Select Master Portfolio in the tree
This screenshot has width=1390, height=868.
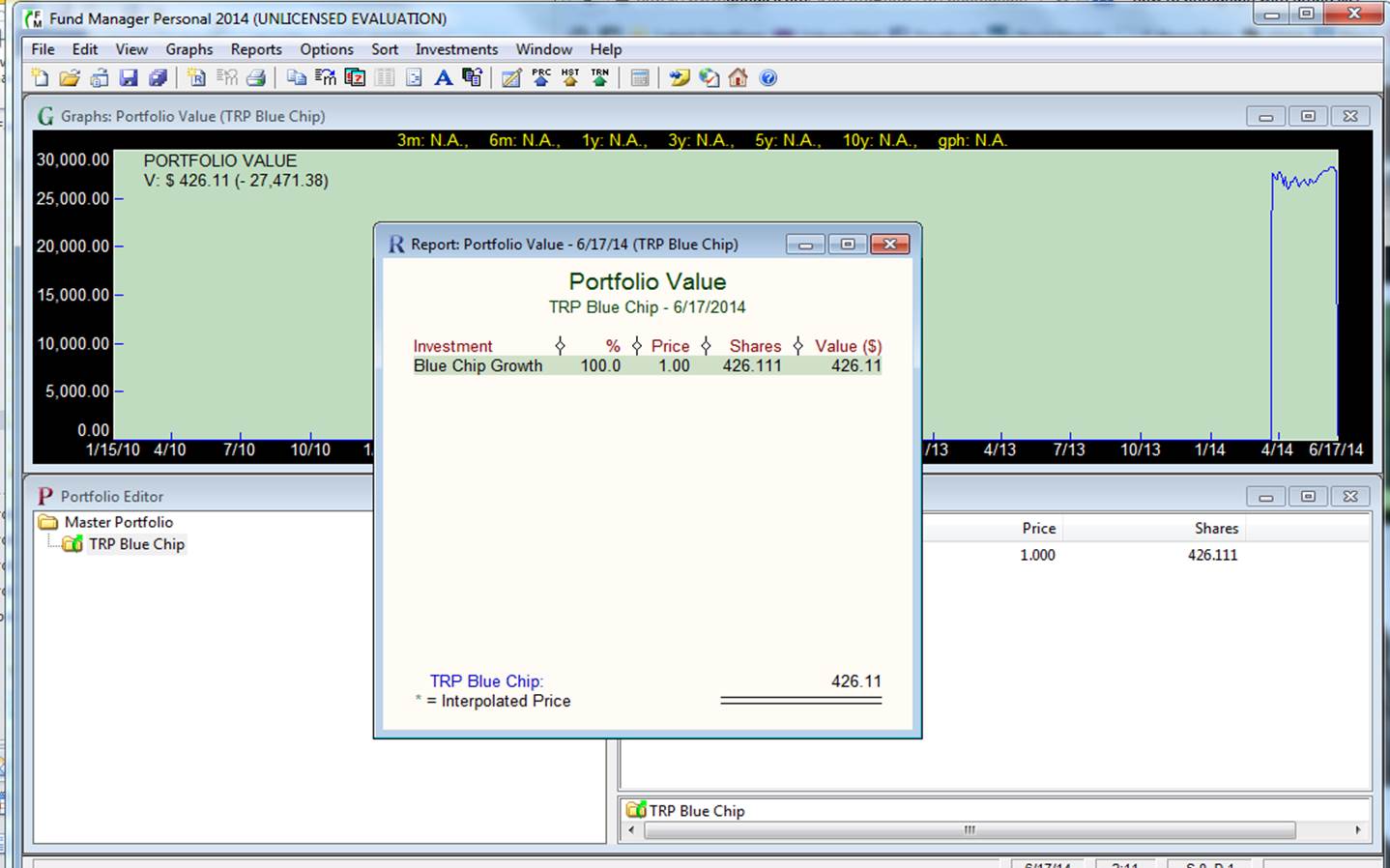(118, 522)
